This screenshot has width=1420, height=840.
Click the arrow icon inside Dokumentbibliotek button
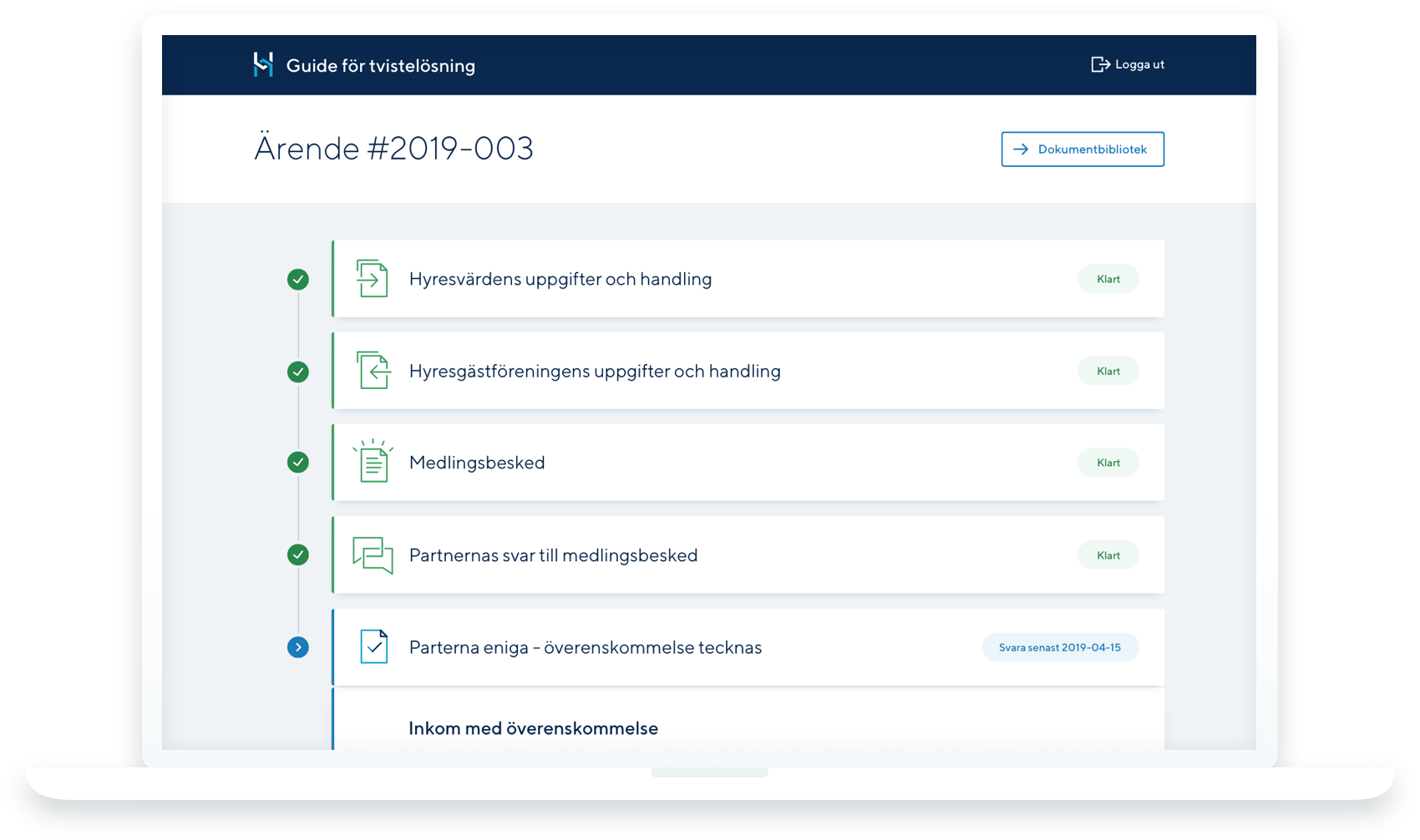(x=1021, y=149)
